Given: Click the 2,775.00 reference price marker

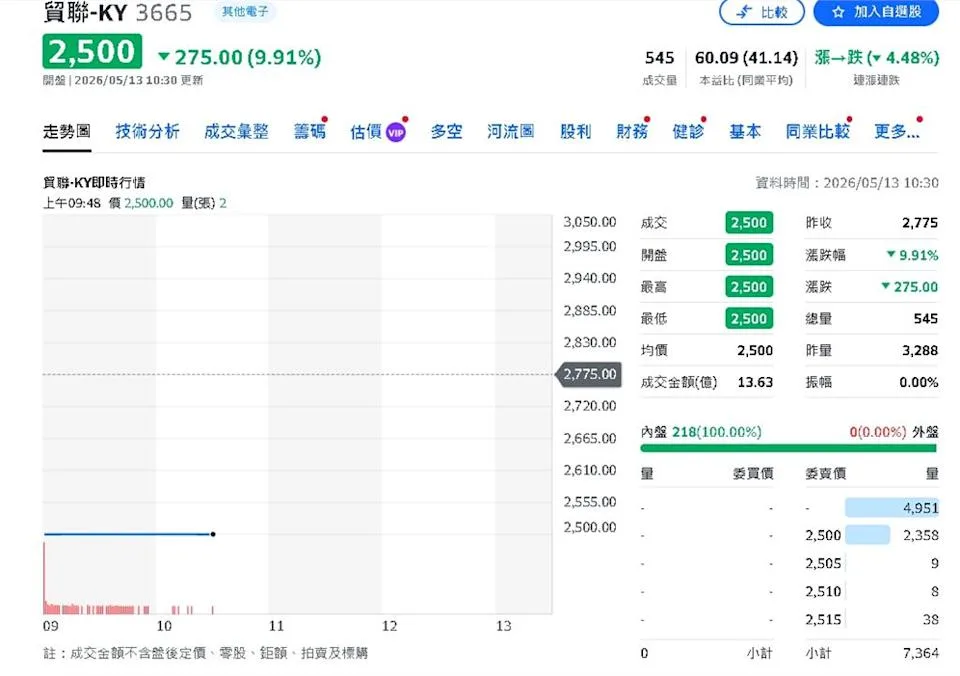Looking at the screenshot, I should (x=589, y=374).
